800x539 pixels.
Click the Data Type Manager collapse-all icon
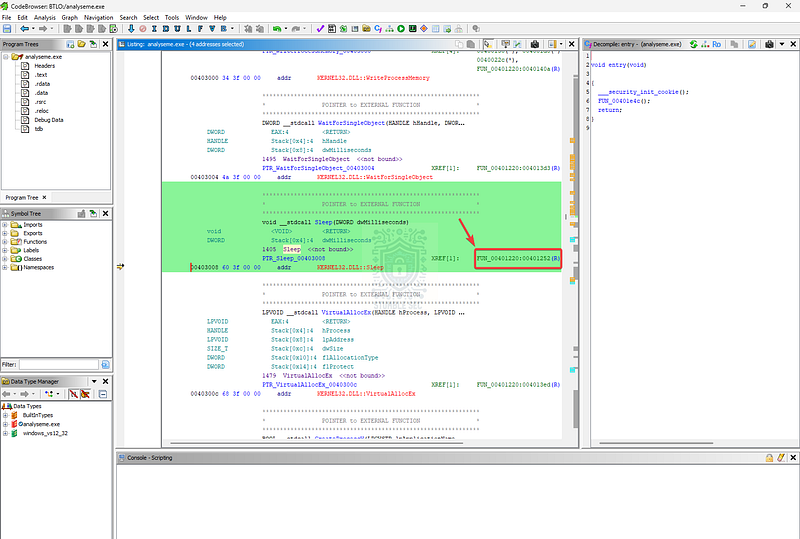[103, 394]
